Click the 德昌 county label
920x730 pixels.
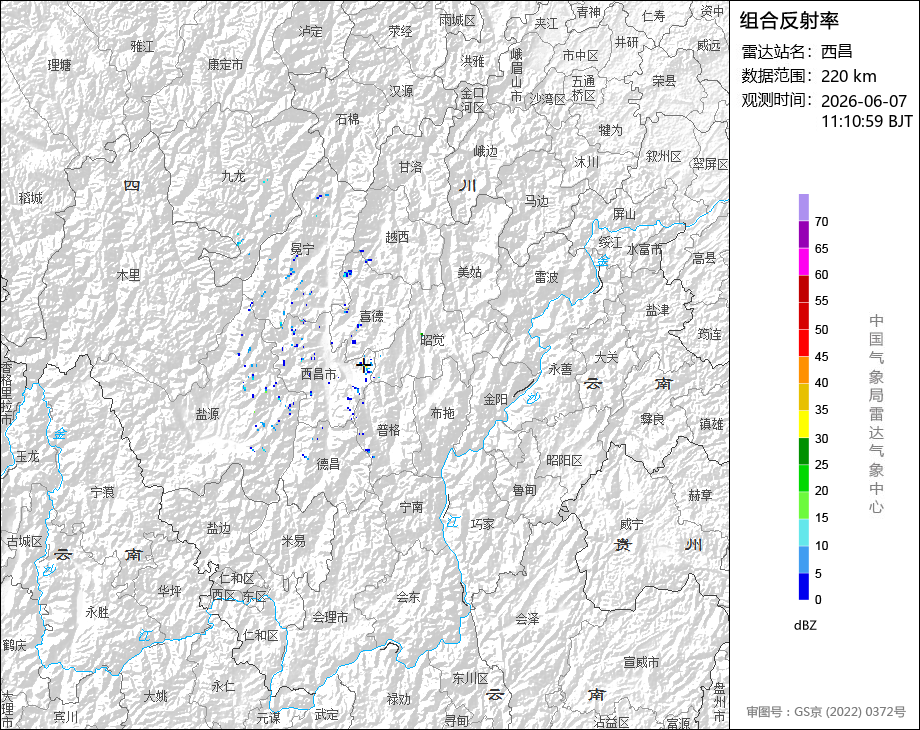pos(328,464)
